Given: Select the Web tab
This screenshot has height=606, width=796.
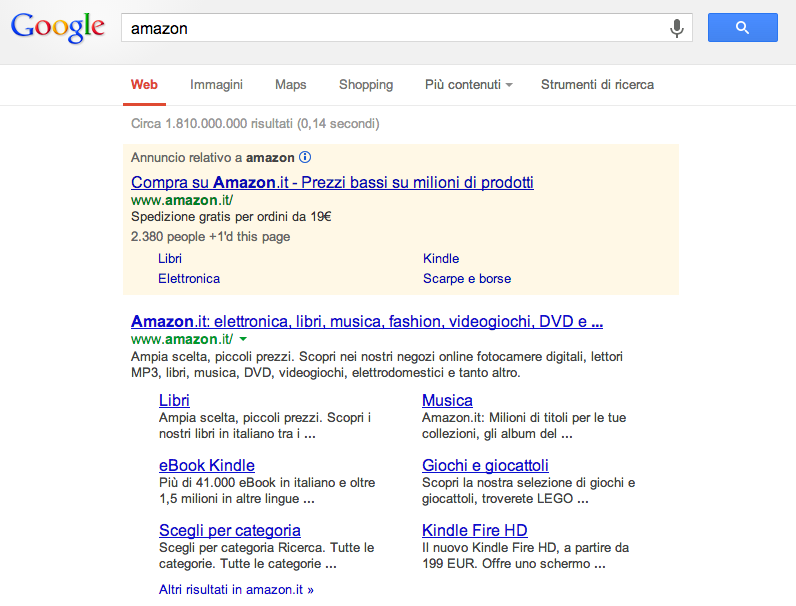Looking at the screenshot, I should [144, 84].
